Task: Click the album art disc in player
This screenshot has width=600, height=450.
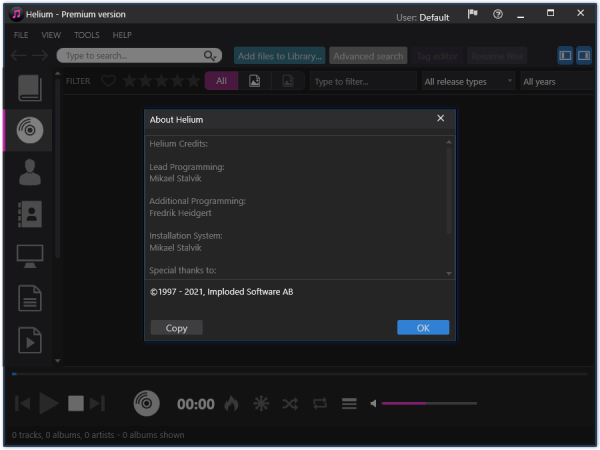Action: point(147,403)
